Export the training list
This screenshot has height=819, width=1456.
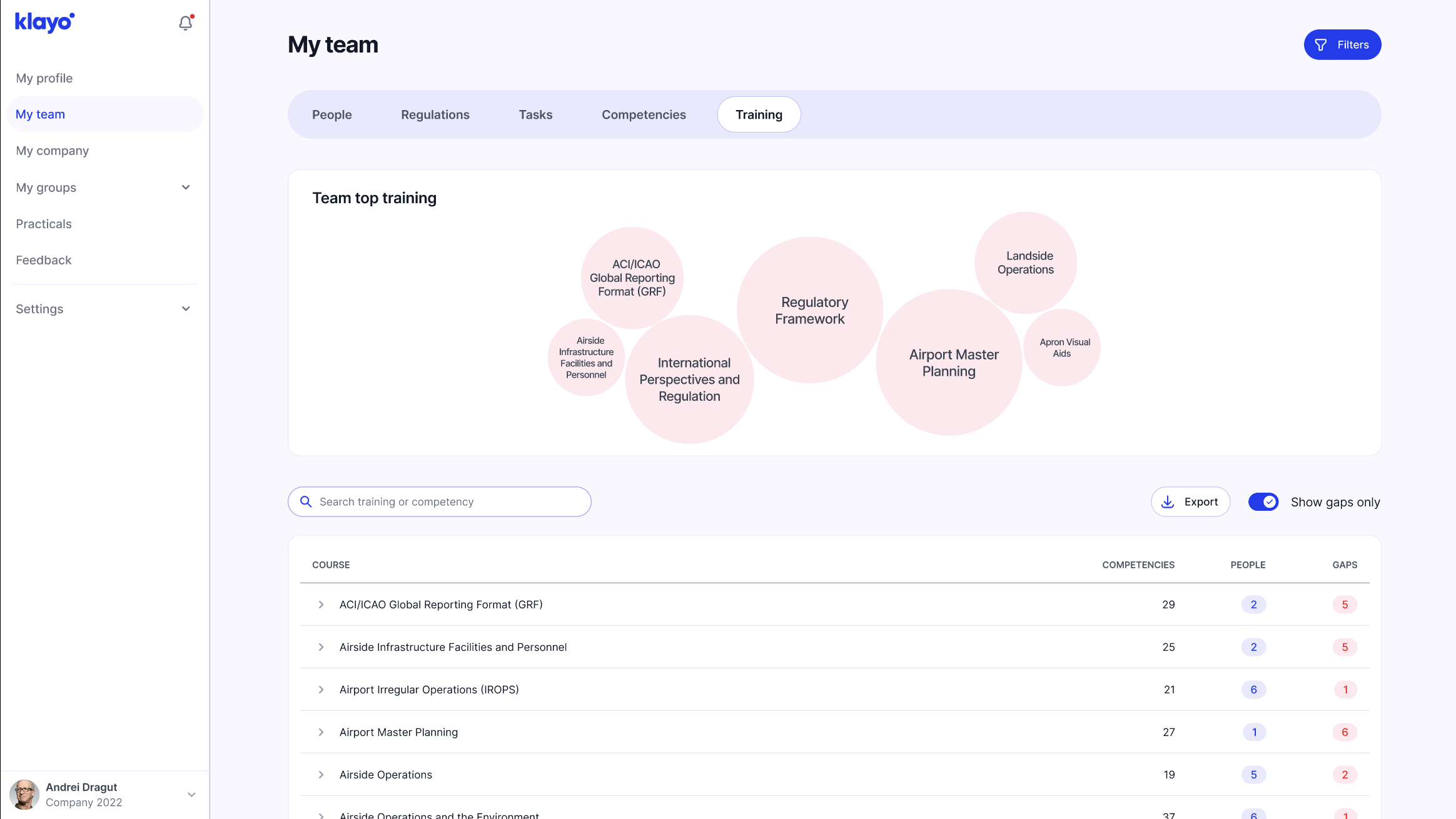click(x=1190, y=501)
